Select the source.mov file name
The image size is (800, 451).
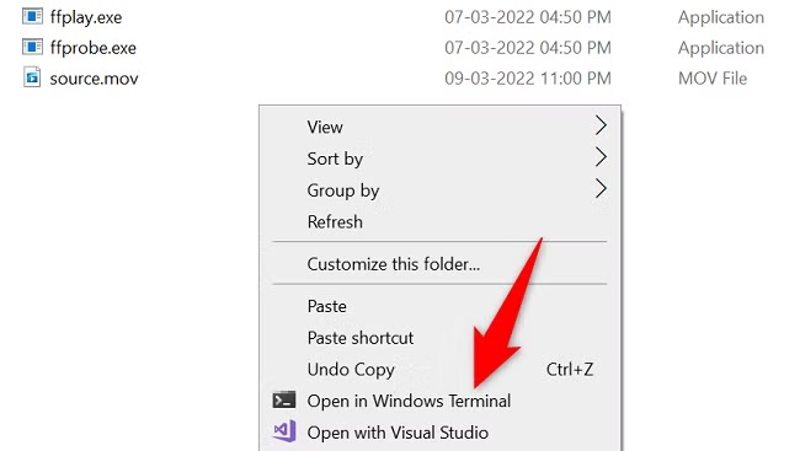click(x=94, y=78)
